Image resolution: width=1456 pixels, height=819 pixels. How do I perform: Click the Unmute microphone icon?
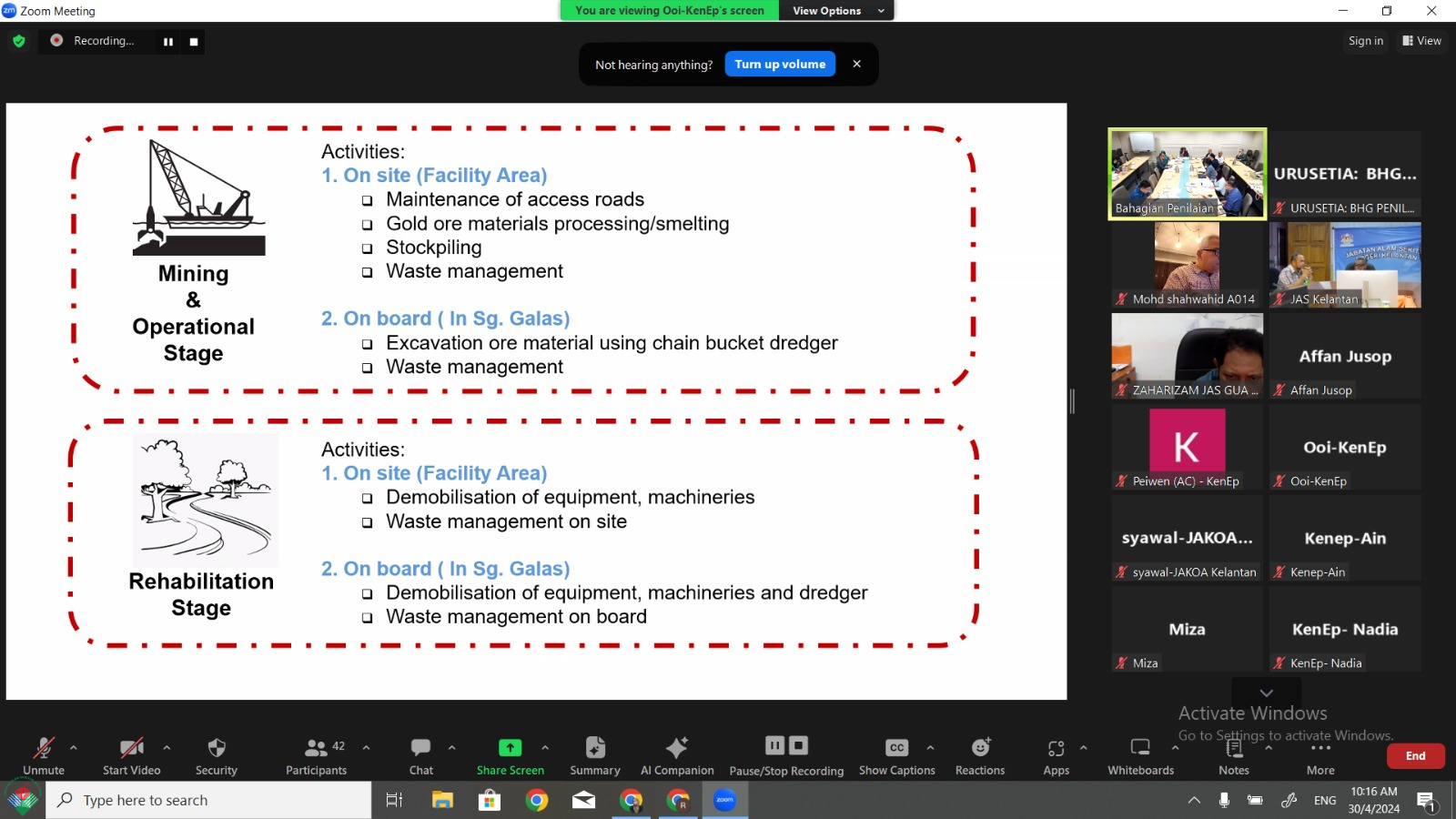pos(44,748)
